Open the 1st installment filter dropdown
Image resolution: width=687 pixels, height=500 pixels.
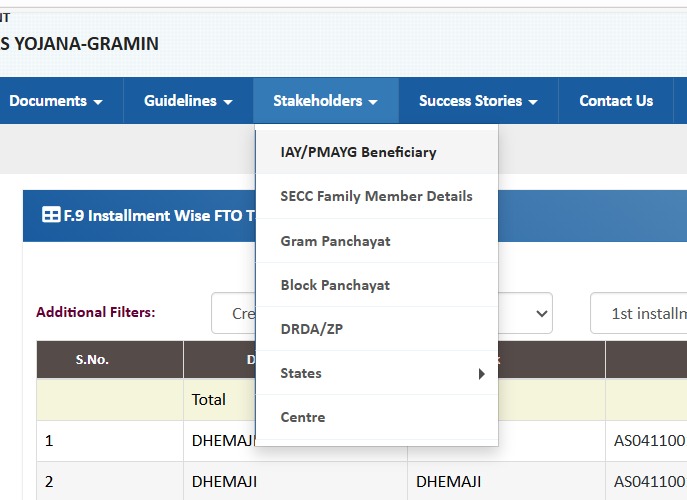click(639, 313)
